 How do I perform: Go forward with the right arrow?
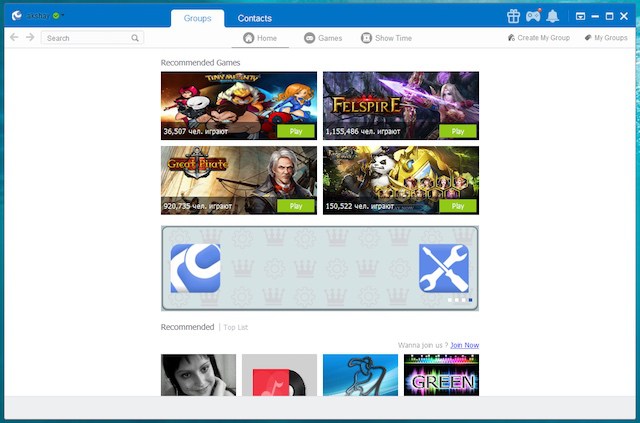tap(30, 38)
